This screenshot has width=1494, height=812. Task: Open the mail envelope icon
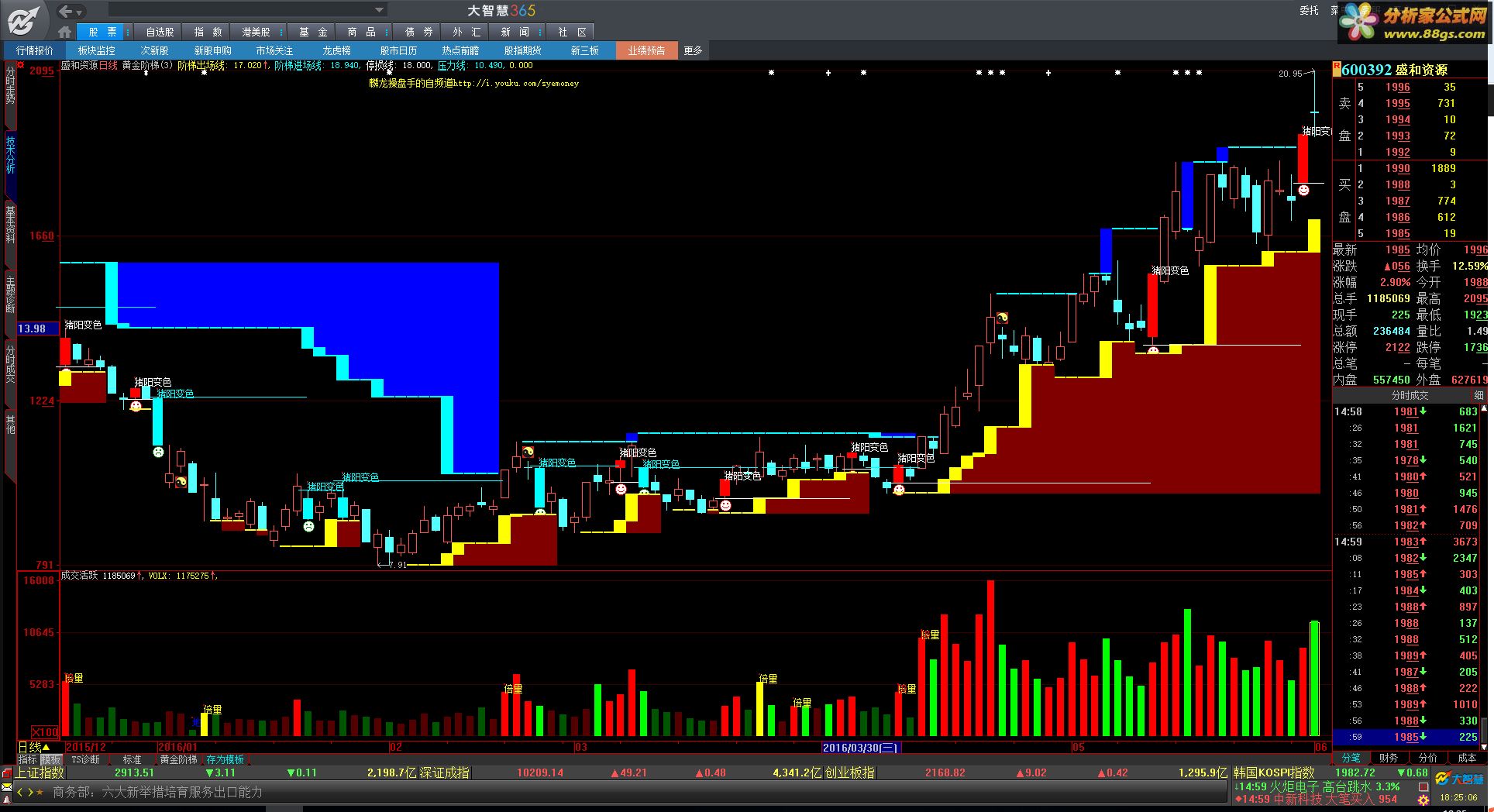[7, 788]
